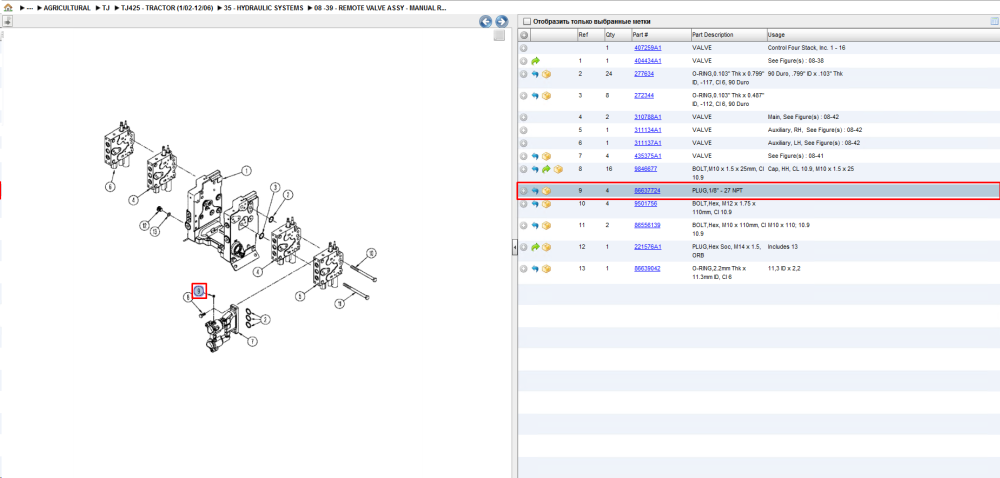The image size is (1000, 478).
Task: Select callout 5 in the diagram
Action: pyautogui.click(x=302, y=296)
